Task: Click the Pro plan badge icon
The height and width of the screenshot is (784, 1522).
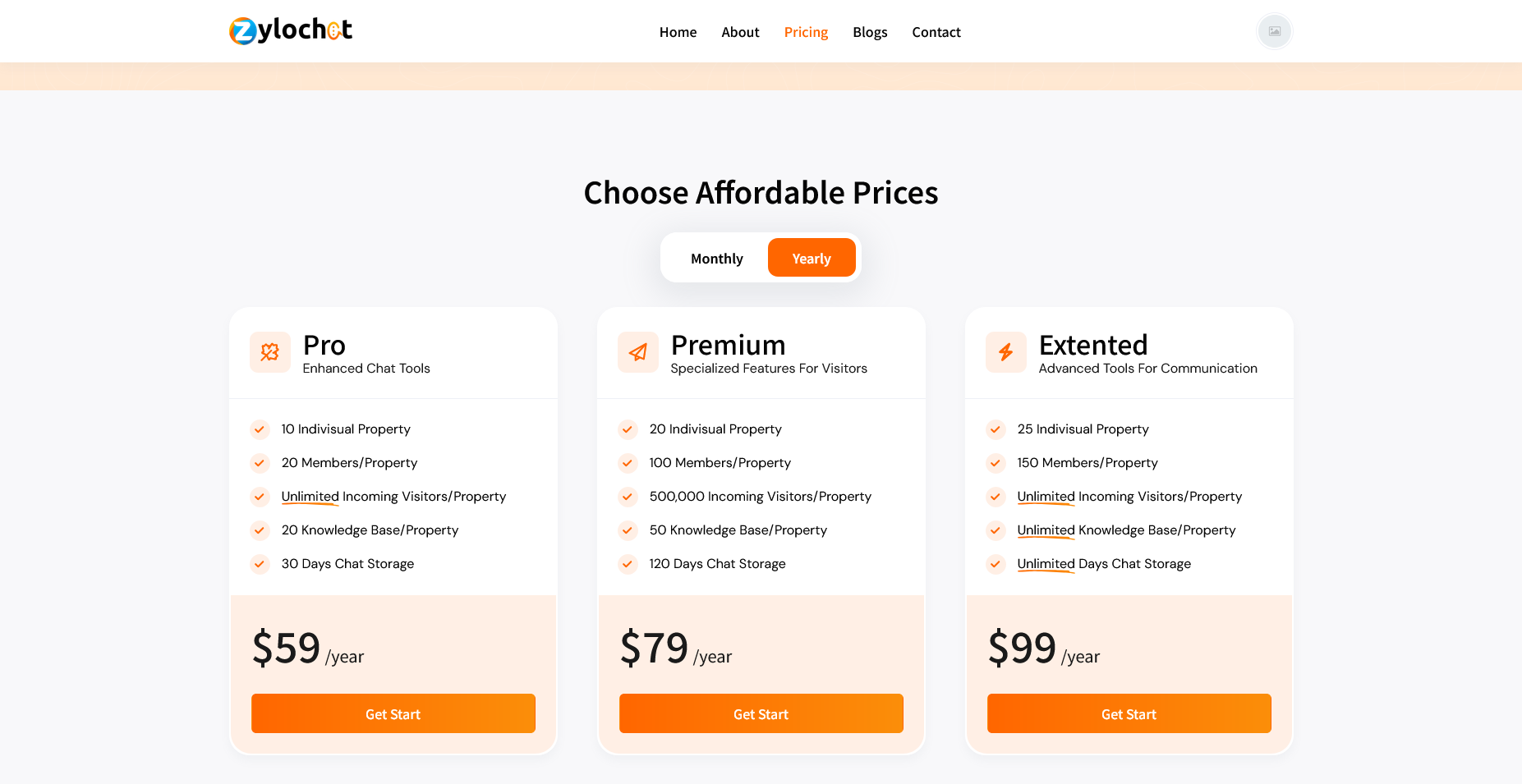Action: (269, 352)
